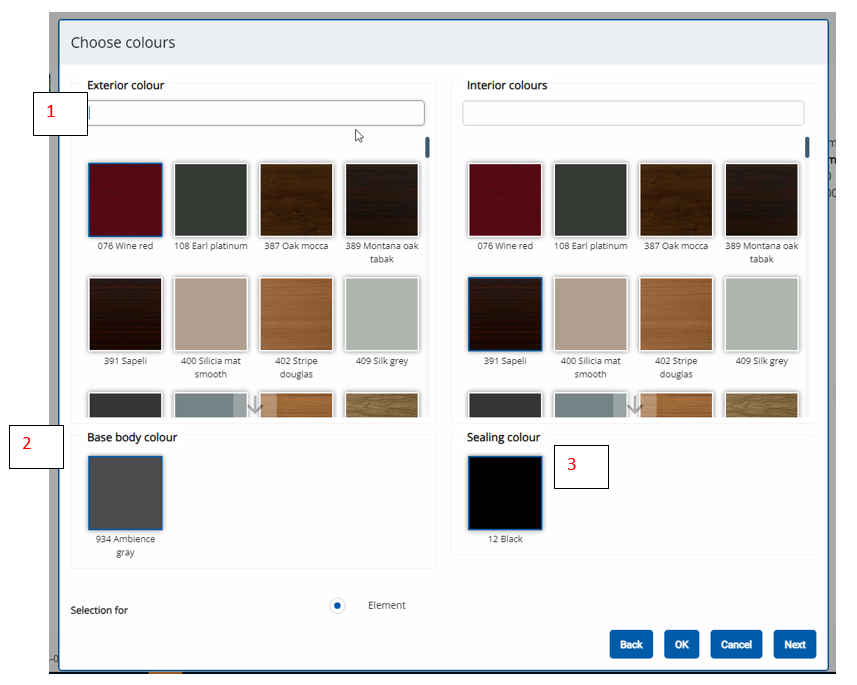Pick 402 Stripe douglas interior colour
857x685 pixels.
coord(675,313)
